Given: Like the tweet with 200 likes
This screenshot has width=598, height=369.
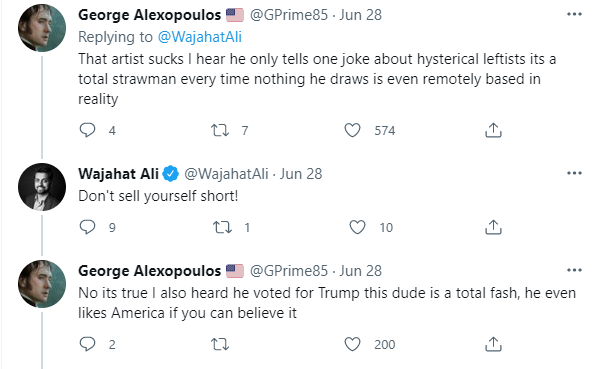Looking at the screenshot, I should (x=352, y=344).
